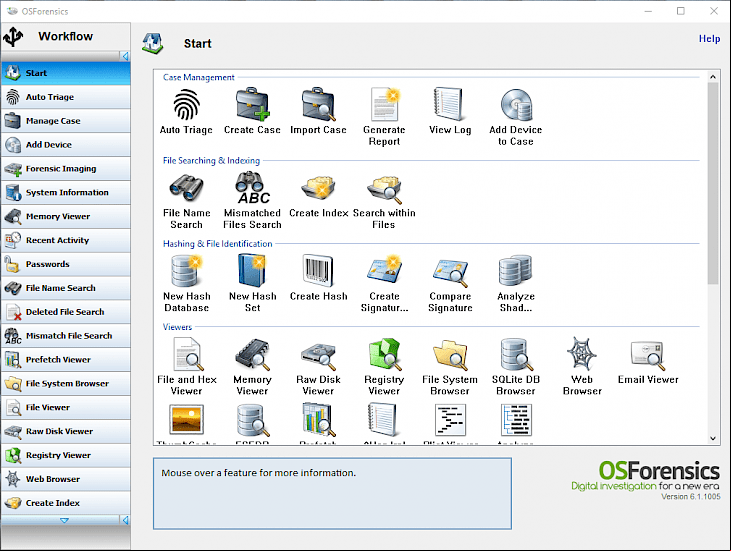Click the Help link
731x551 pixels.
pos(709,39)
